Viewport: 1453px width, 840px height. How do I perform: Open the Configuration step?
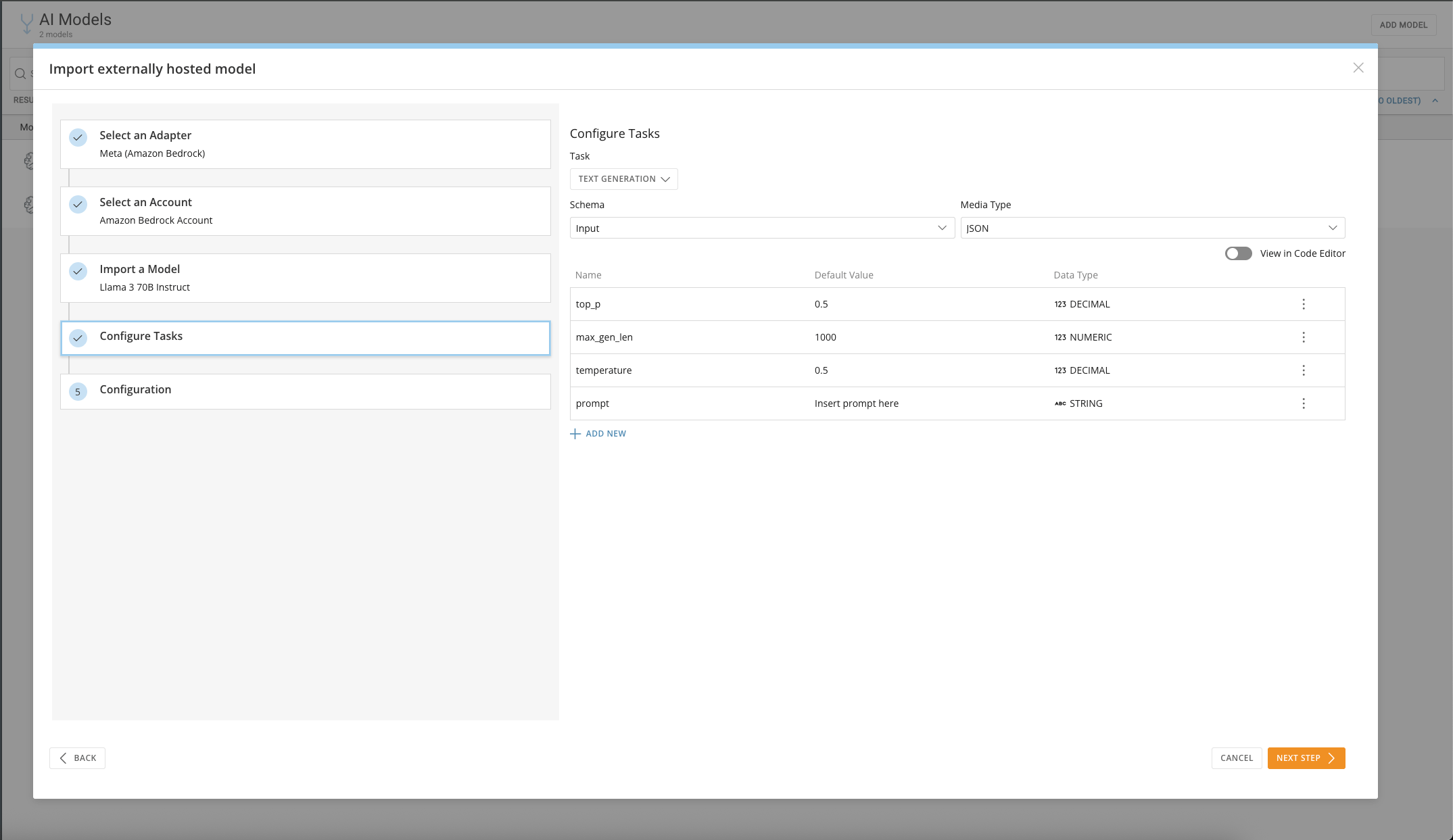[x=306, y=391]
